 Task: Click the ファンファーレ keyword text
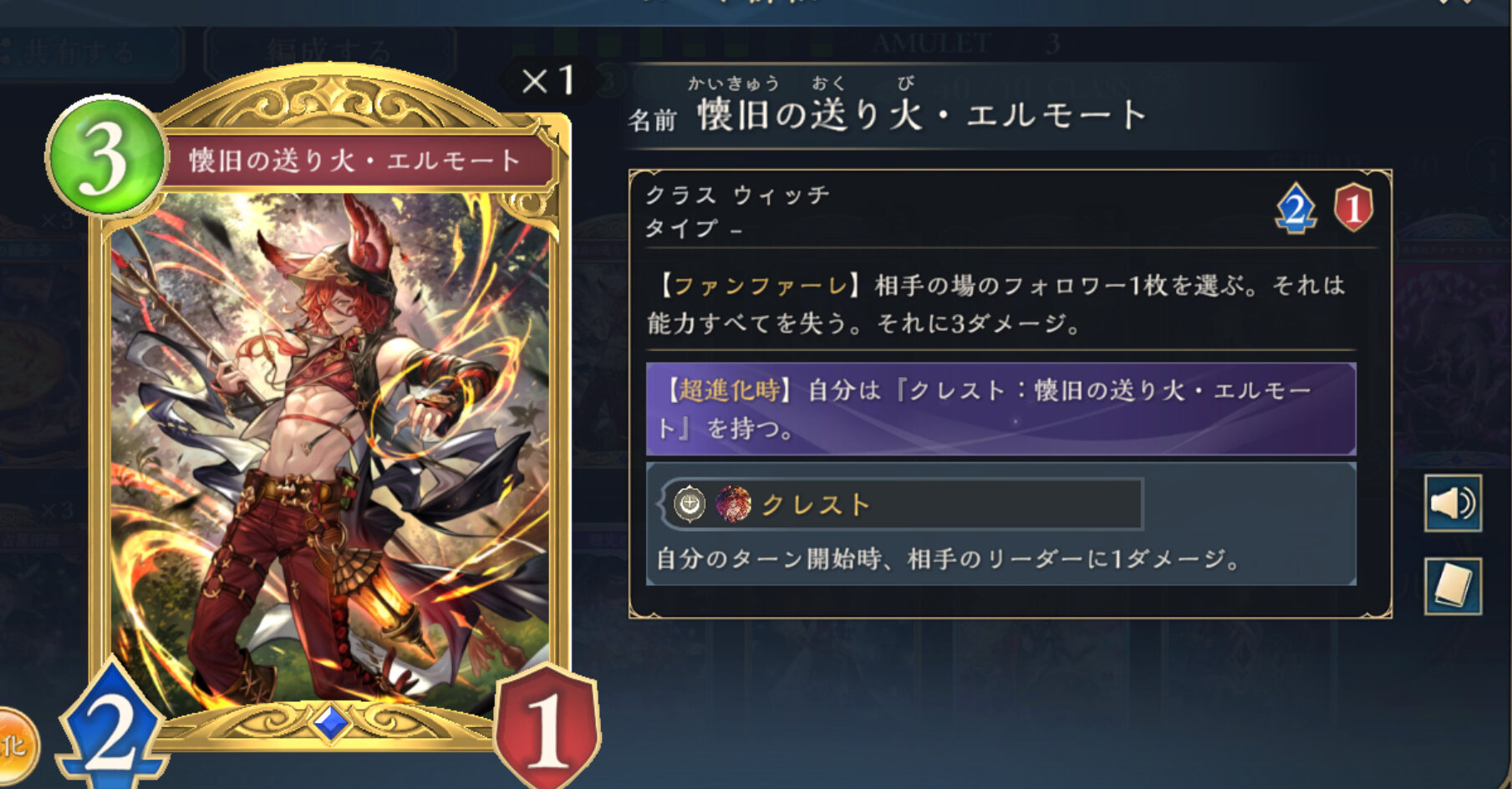[x=761, y=287]
